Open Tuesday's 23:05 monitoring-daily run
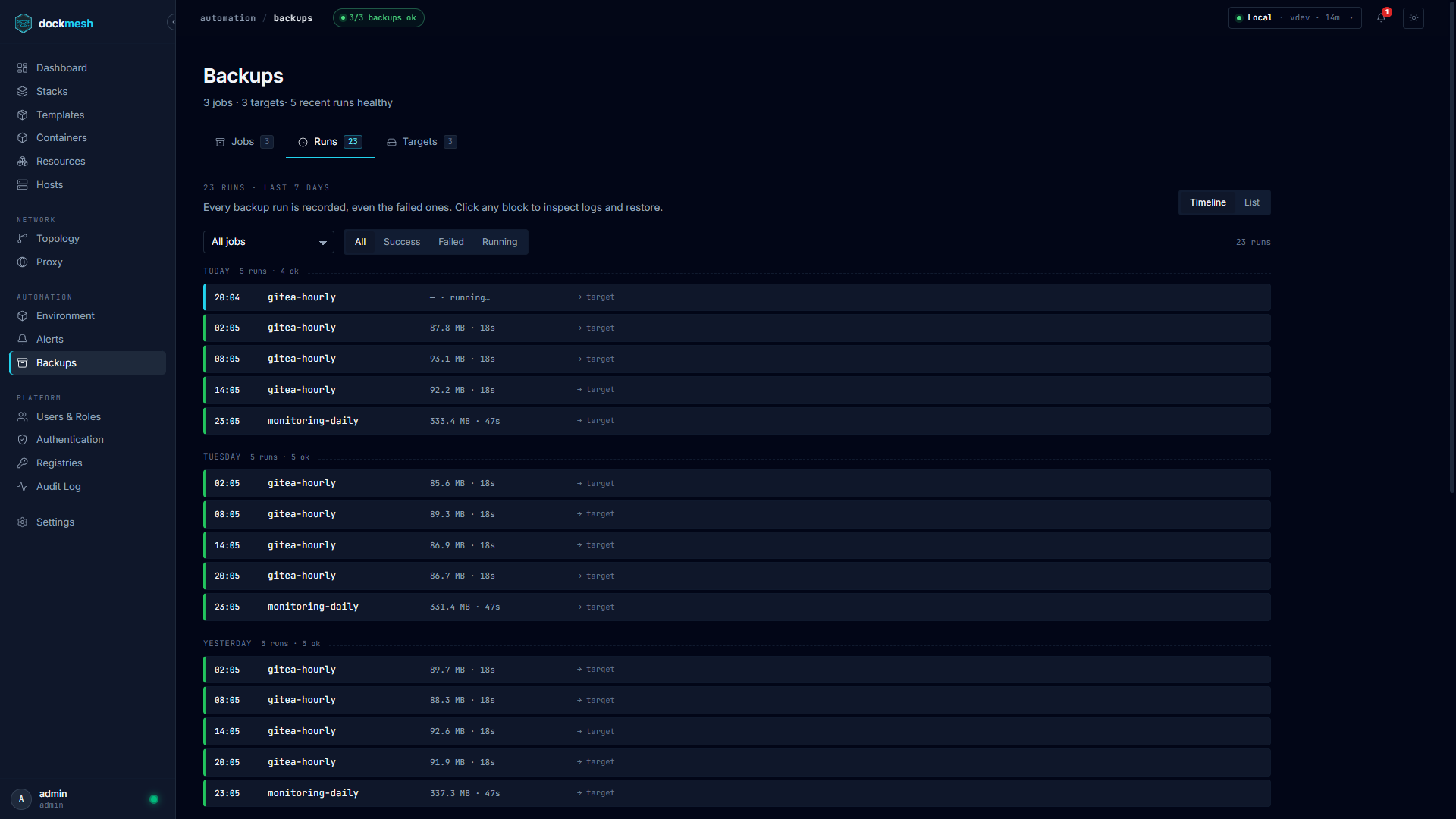Image resolution: width=1456 pixels, height=819 pixels. [737, 607]
